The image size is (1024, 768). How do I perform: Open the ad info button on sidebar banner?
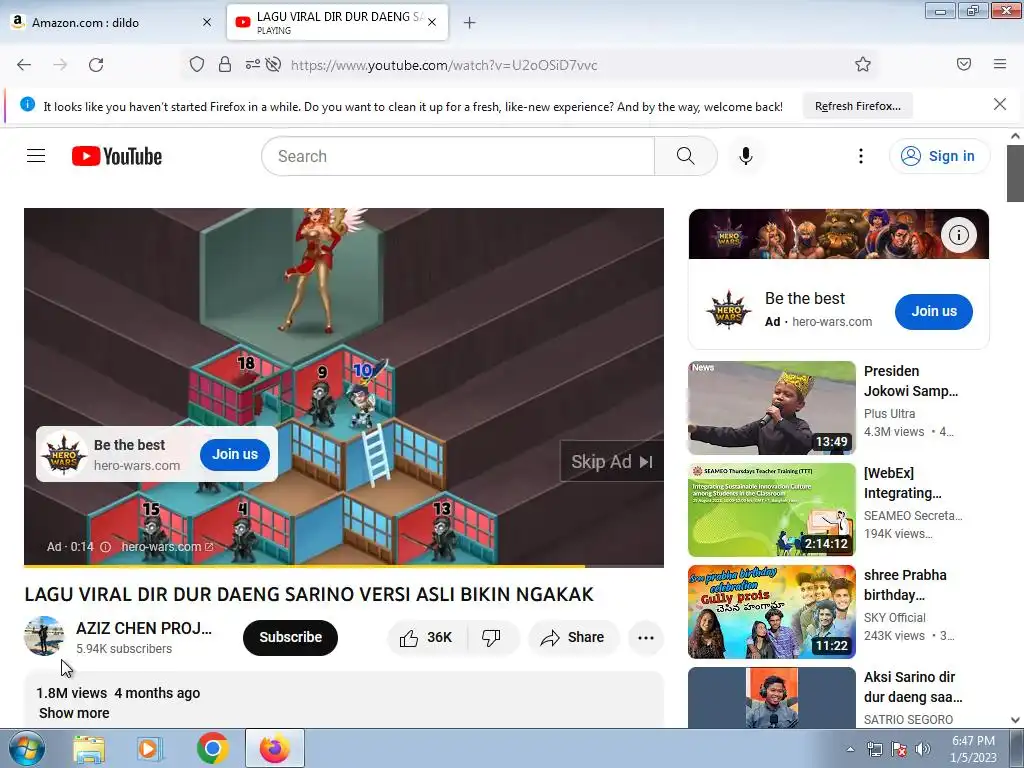click(x=959, y=234)
